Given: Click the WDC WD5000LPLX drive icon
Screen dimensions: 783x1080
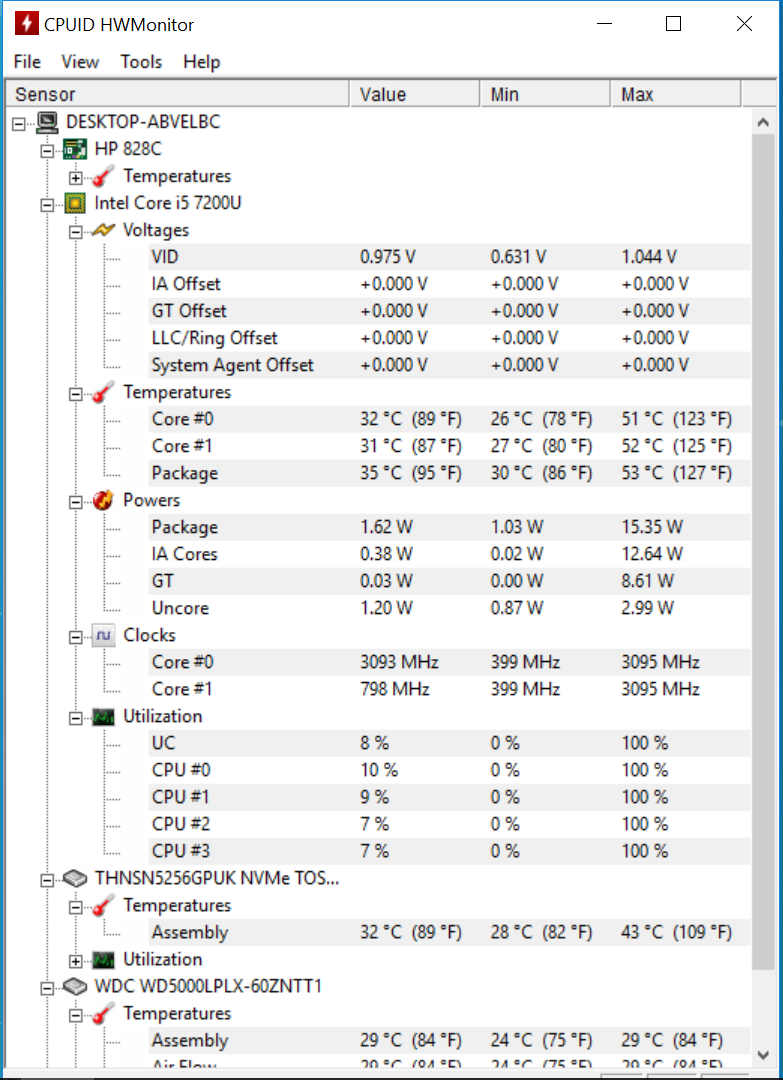Looking at the screenshot, I should pyautogui.click(x=75, y=987).
